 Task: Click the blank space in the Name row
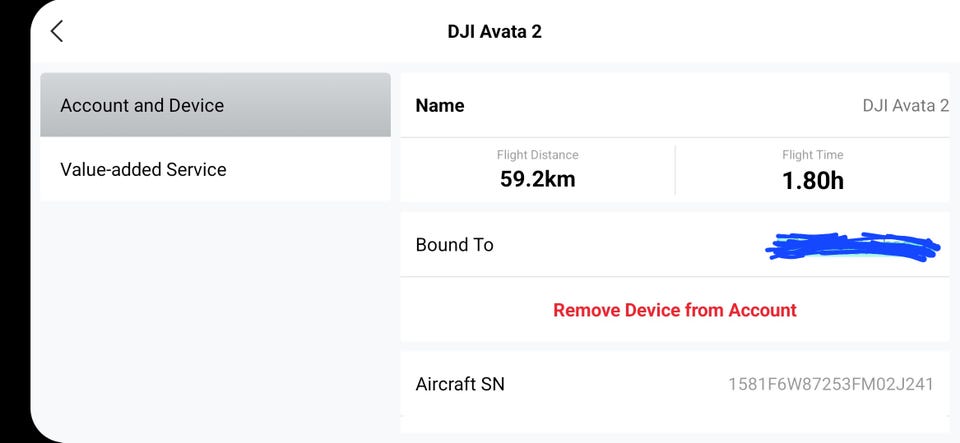coord(660,105)
